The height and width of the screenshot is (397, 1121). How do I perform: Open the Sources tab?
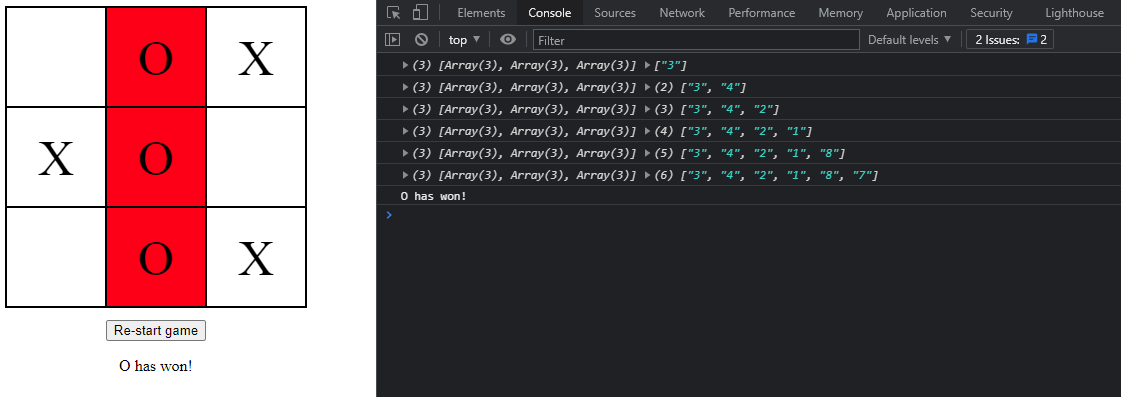click(x=615, y=13)
